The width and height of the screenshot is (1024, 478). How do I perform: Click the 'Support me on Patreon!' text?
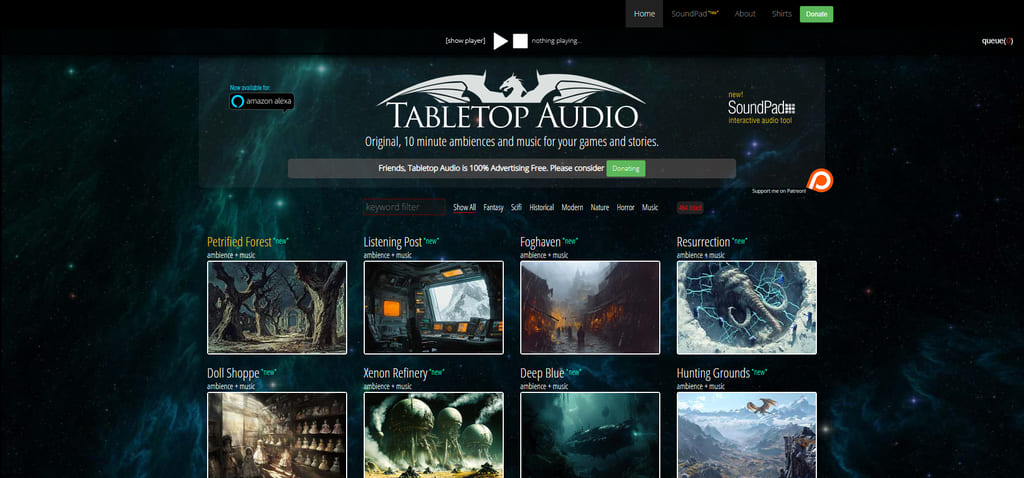pos(778,191)
